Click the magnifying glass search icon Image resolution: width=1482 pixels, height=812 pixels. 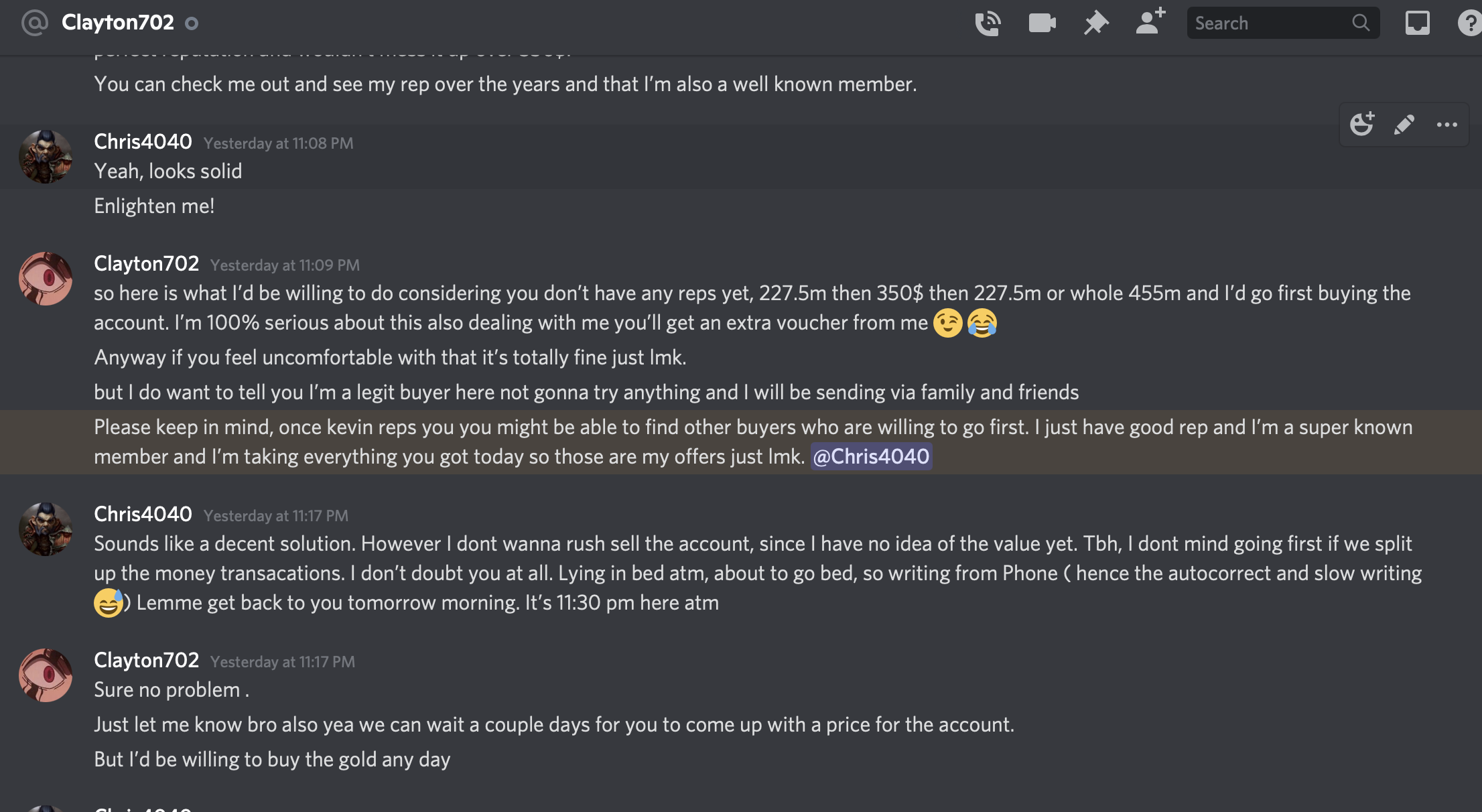pos(1361,23)
